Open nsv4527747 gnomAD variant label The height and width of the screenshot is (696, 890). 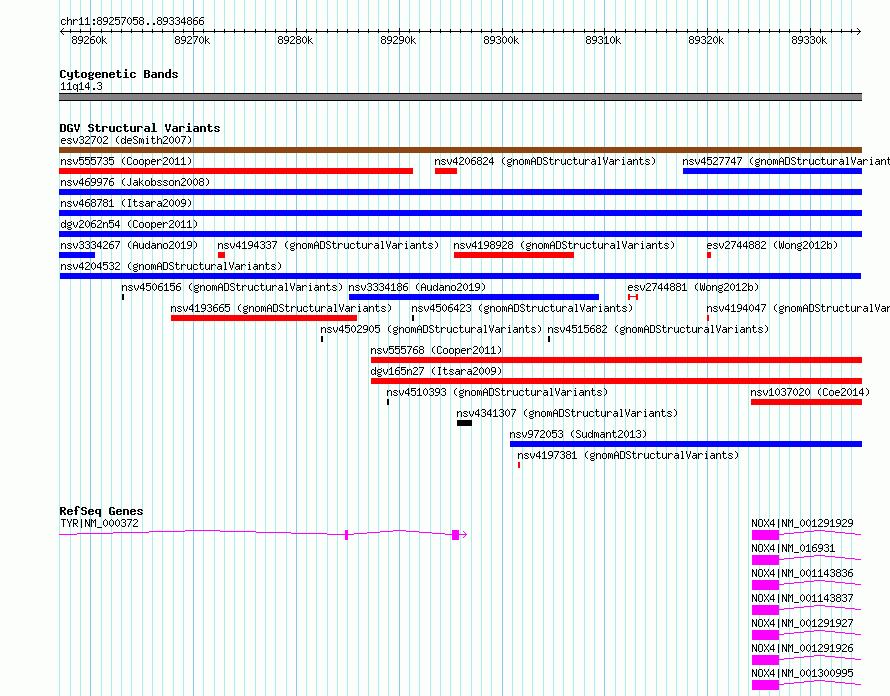(786, 161)
